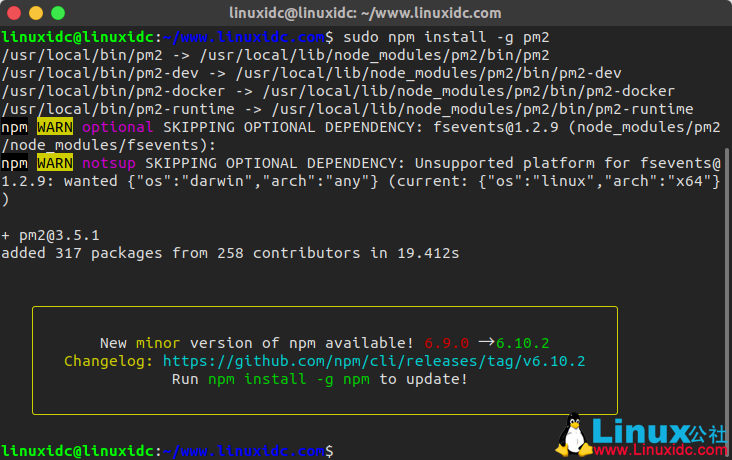Click 'fsevents@1.2.9' in the optional warning
The width and height of the screenshot is (732, 460).
[496, 127]
